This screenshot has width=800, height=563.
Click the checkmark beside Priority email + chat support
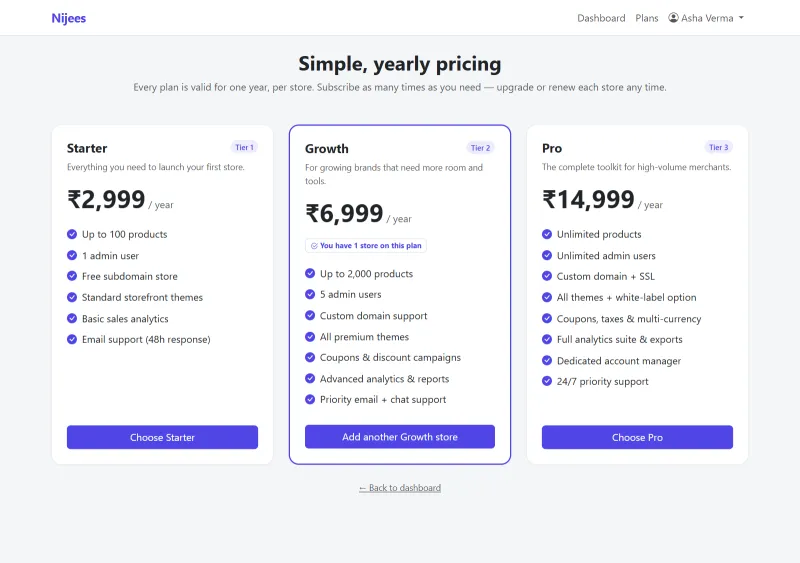310,399
